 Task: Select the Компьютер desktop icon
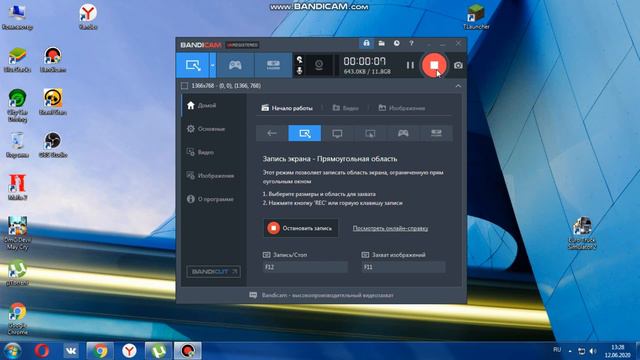click(17, 17)
